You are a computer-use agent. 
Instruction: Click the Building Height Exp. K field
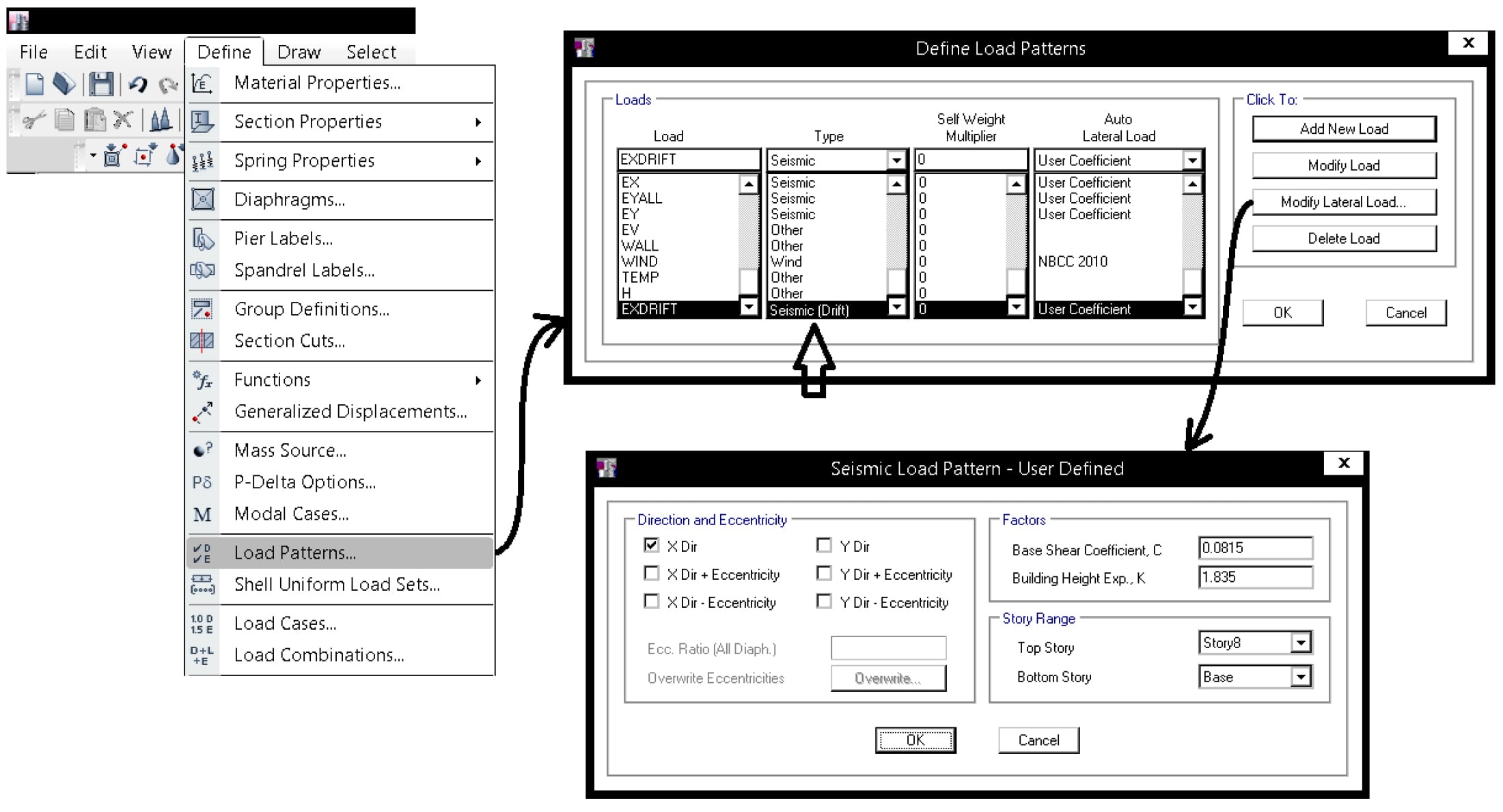pyautogui.click(x=1255, y=577)
